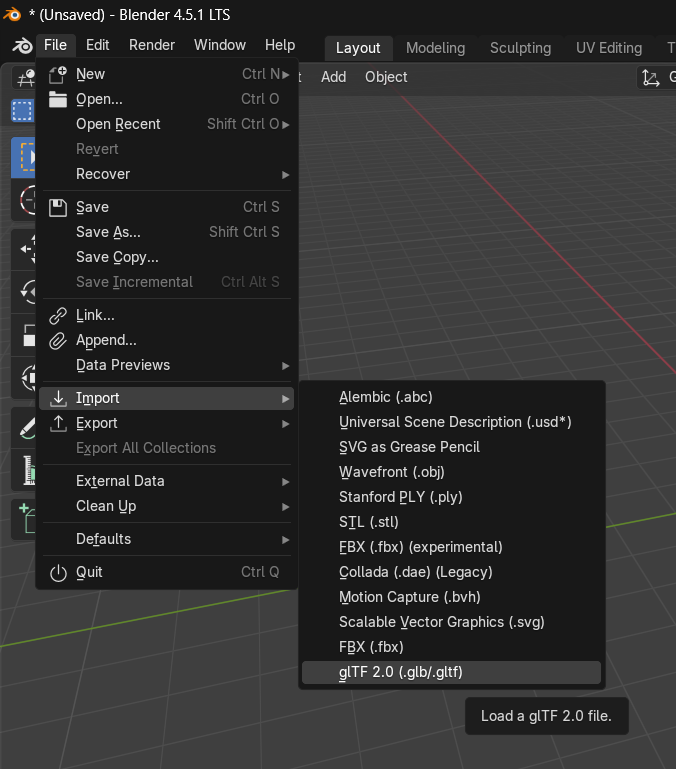The image size is (676, 769).
Task: Open the Edit menu
Action: pos(97,45)
